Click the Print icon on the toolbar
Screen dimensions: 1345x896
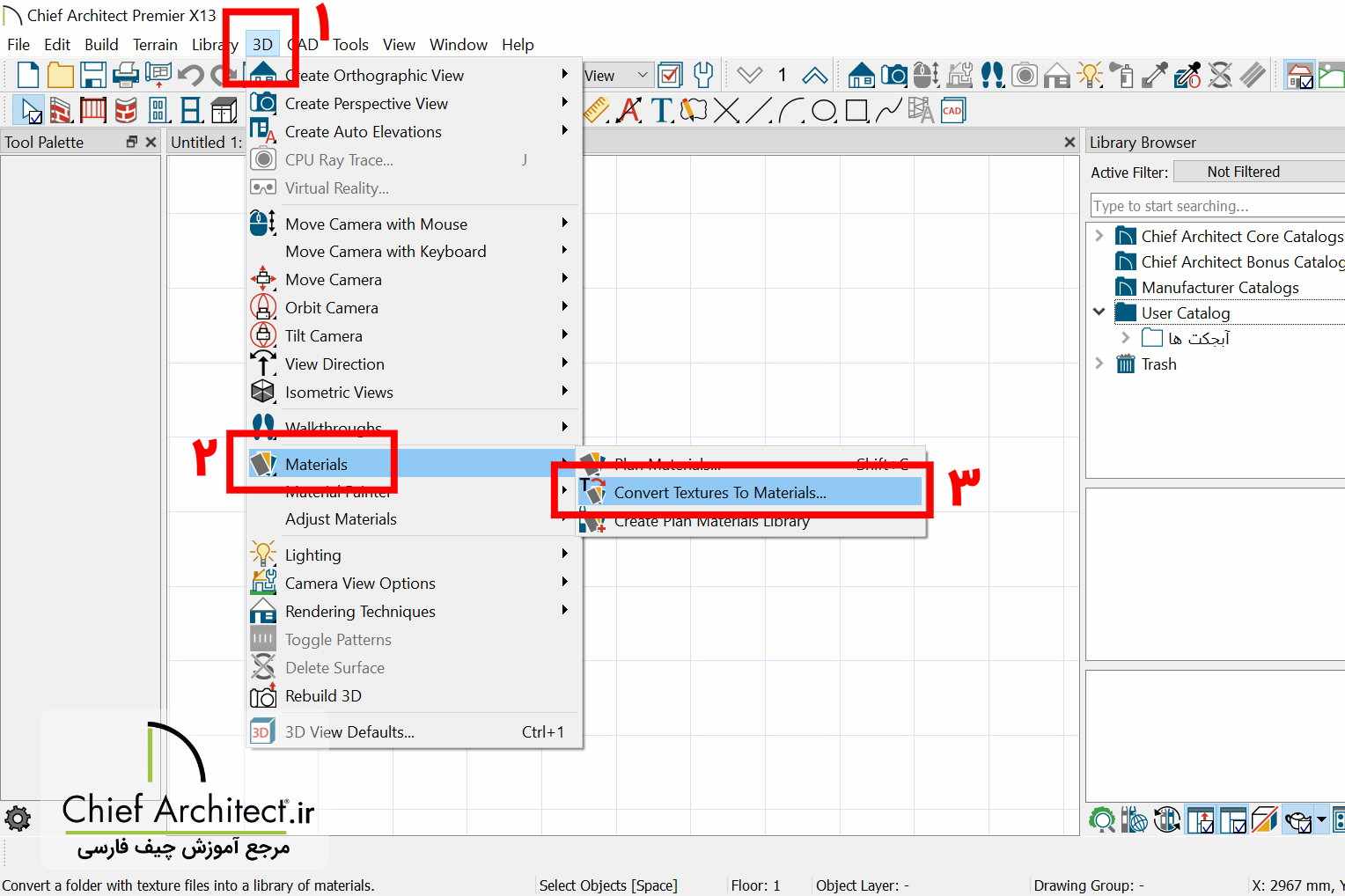click(126, 75)
